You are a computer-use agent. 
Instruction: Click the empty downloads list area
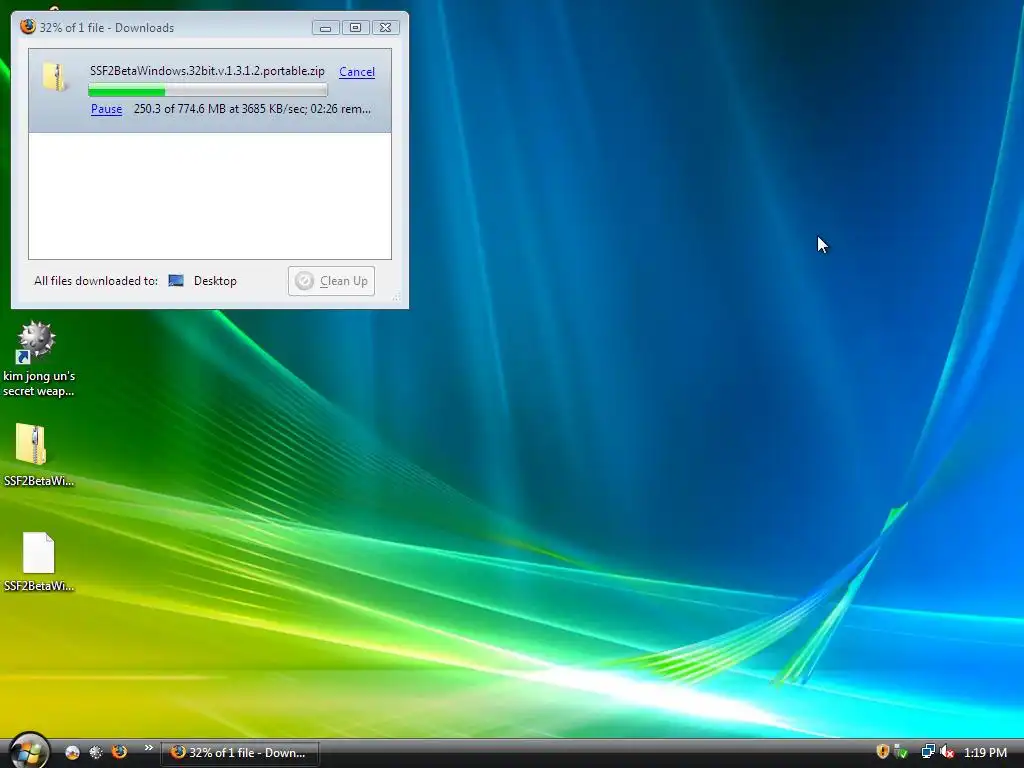click(x=210, y=196)
